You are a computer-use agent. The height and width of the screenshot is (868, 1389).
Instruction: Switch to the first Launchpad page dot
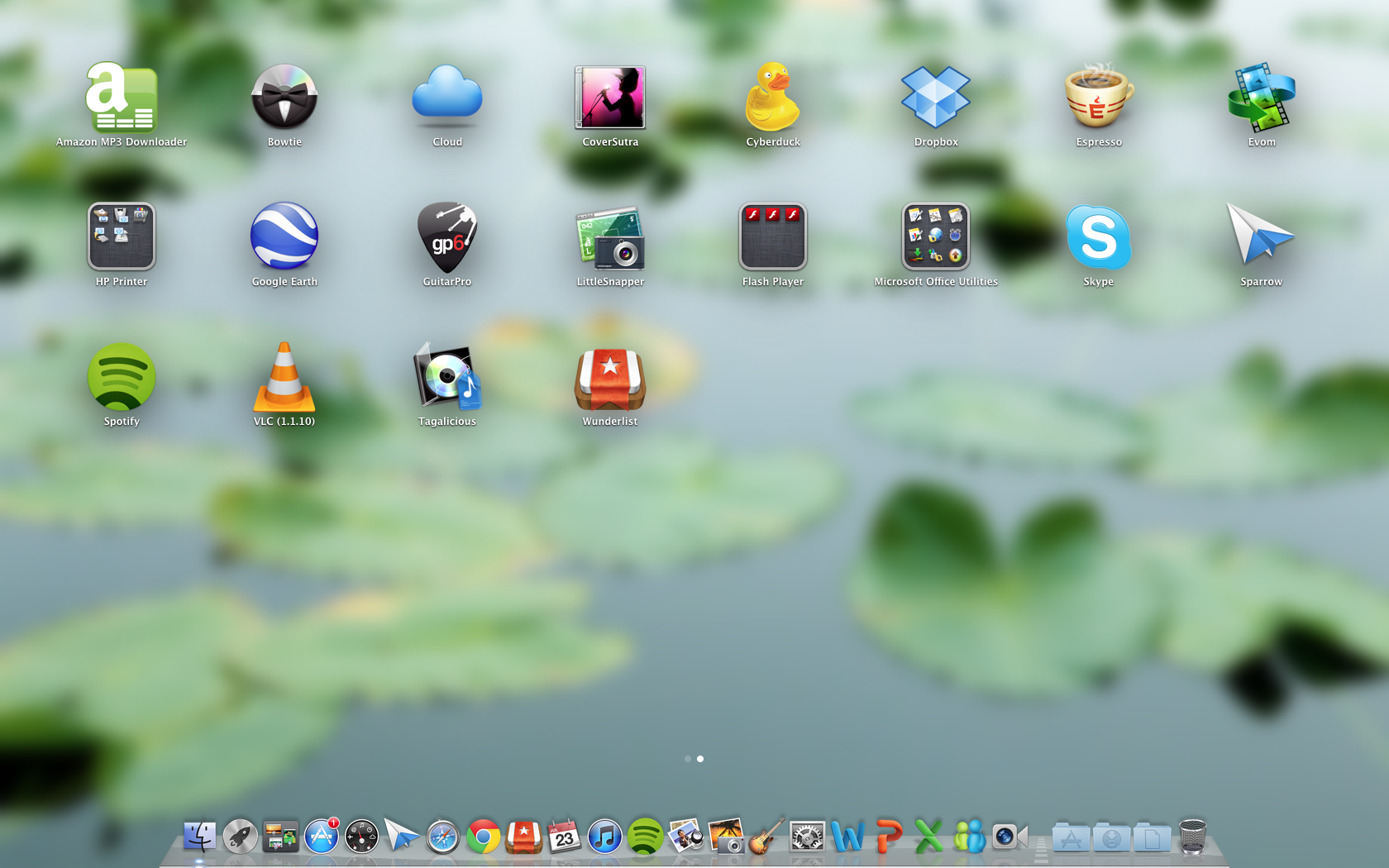[688, 759]
